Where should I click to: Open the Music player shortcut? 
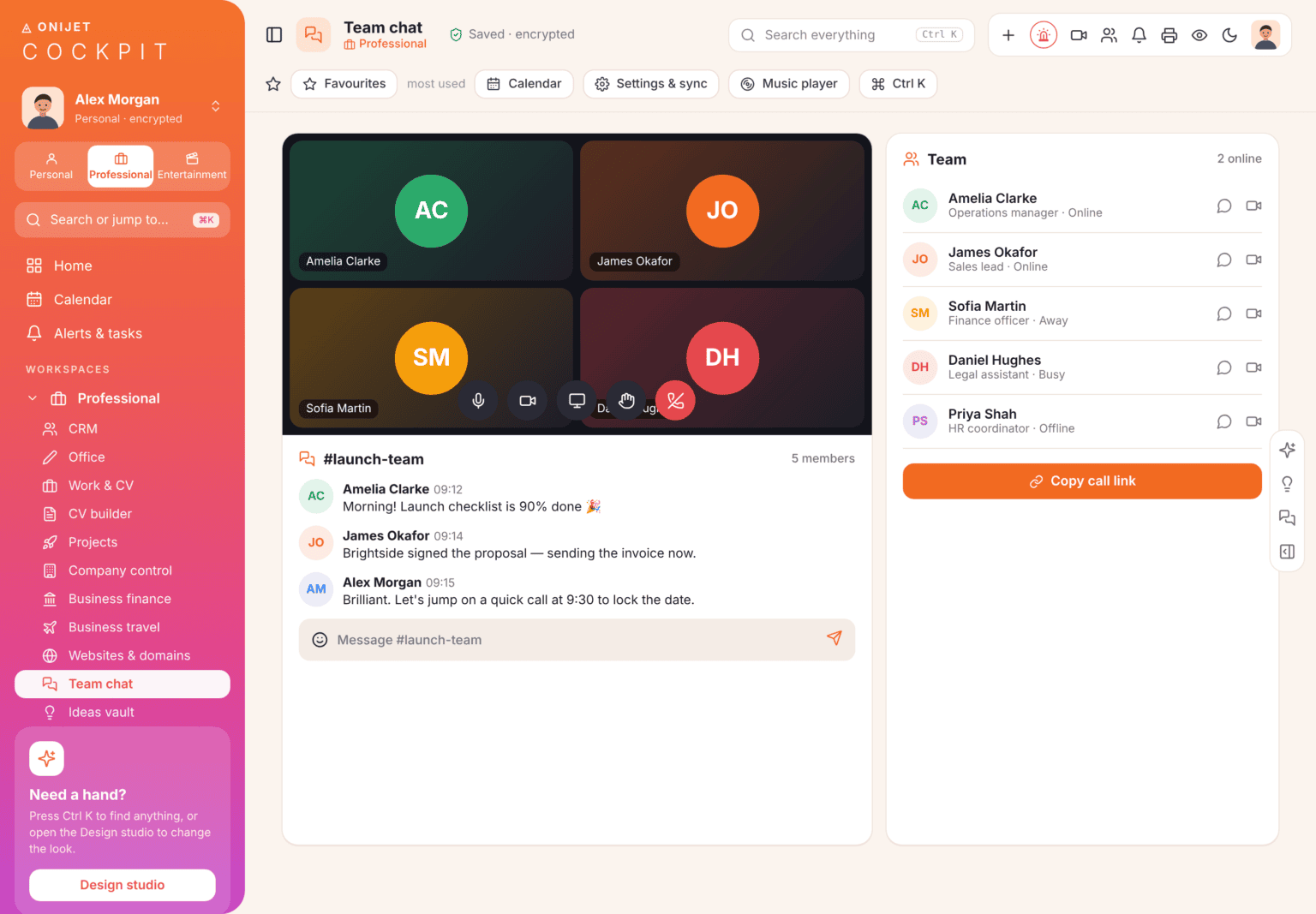(789, 84)
